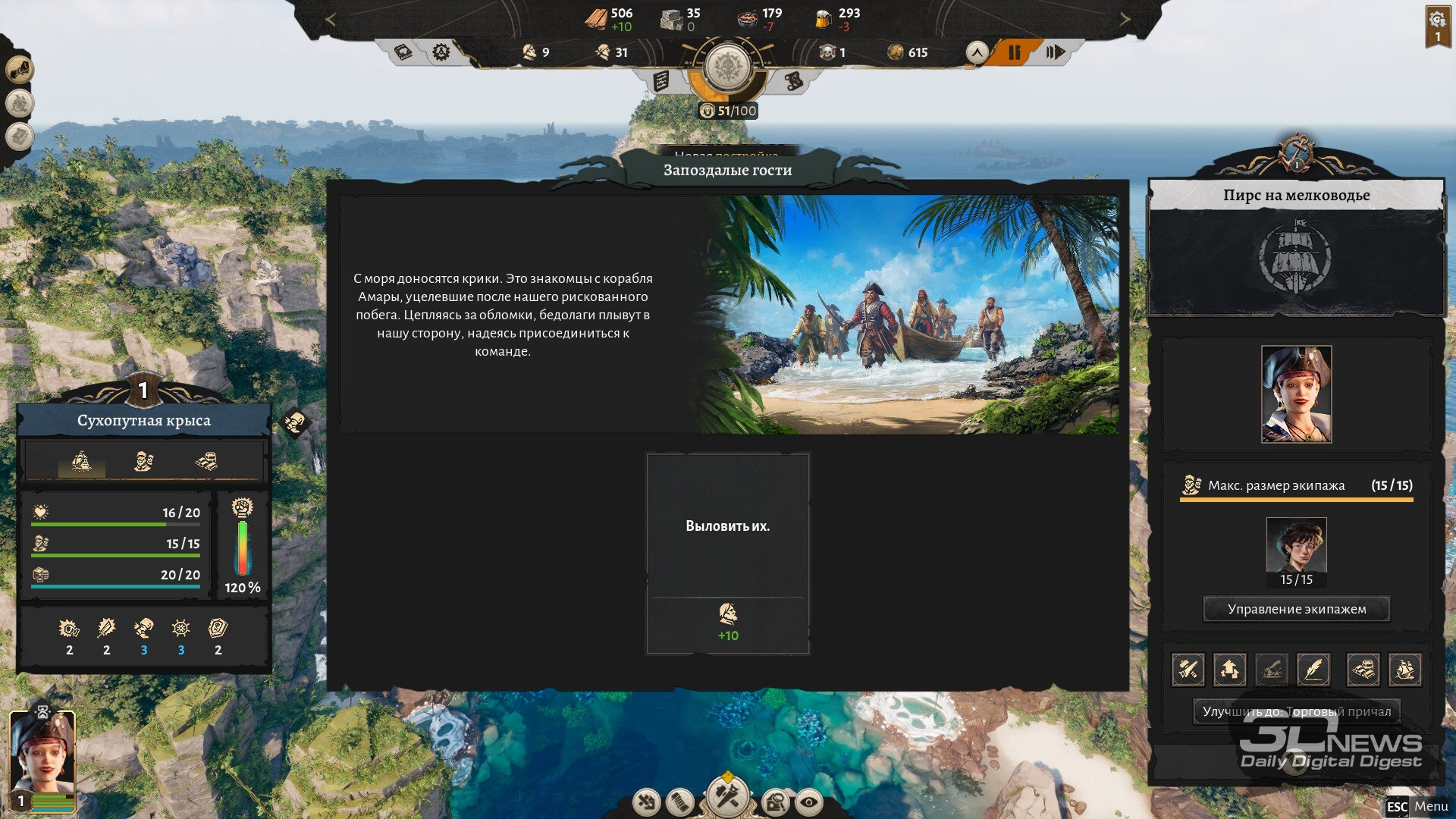Click the 51/100 reputation counter
The height and width of the screenshot is (819, 1456).
pos(728,111)
